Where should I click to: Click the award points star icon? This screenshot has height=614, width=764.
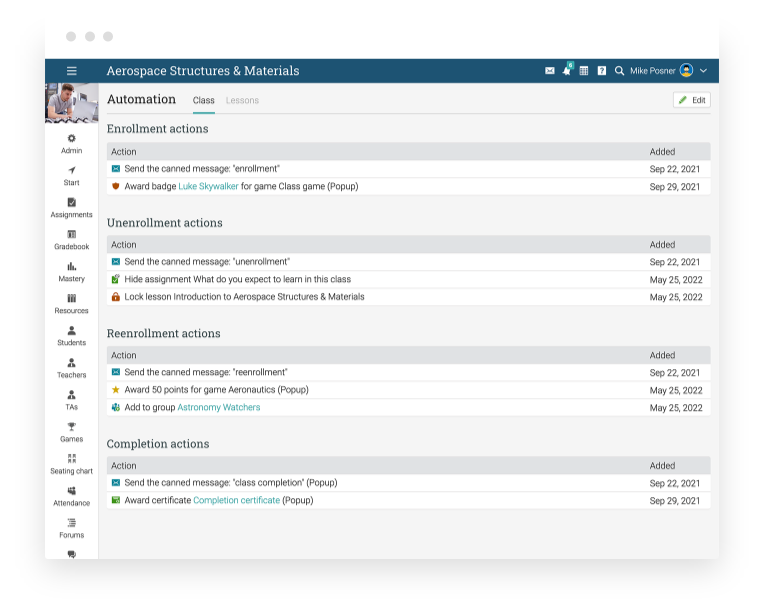[x=115, y=390]
